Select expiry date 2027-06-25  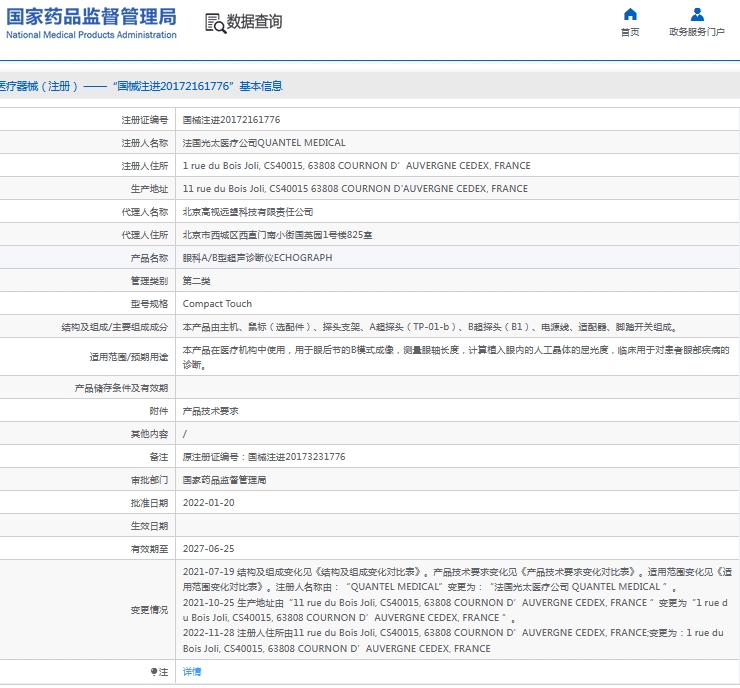pyautogui.click(x=209, y=548)
